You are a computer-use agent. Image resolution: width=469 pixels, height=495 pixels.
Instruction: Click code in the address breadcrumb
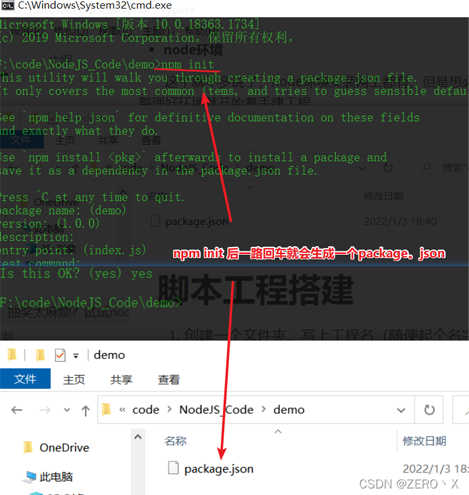point(146,409)
